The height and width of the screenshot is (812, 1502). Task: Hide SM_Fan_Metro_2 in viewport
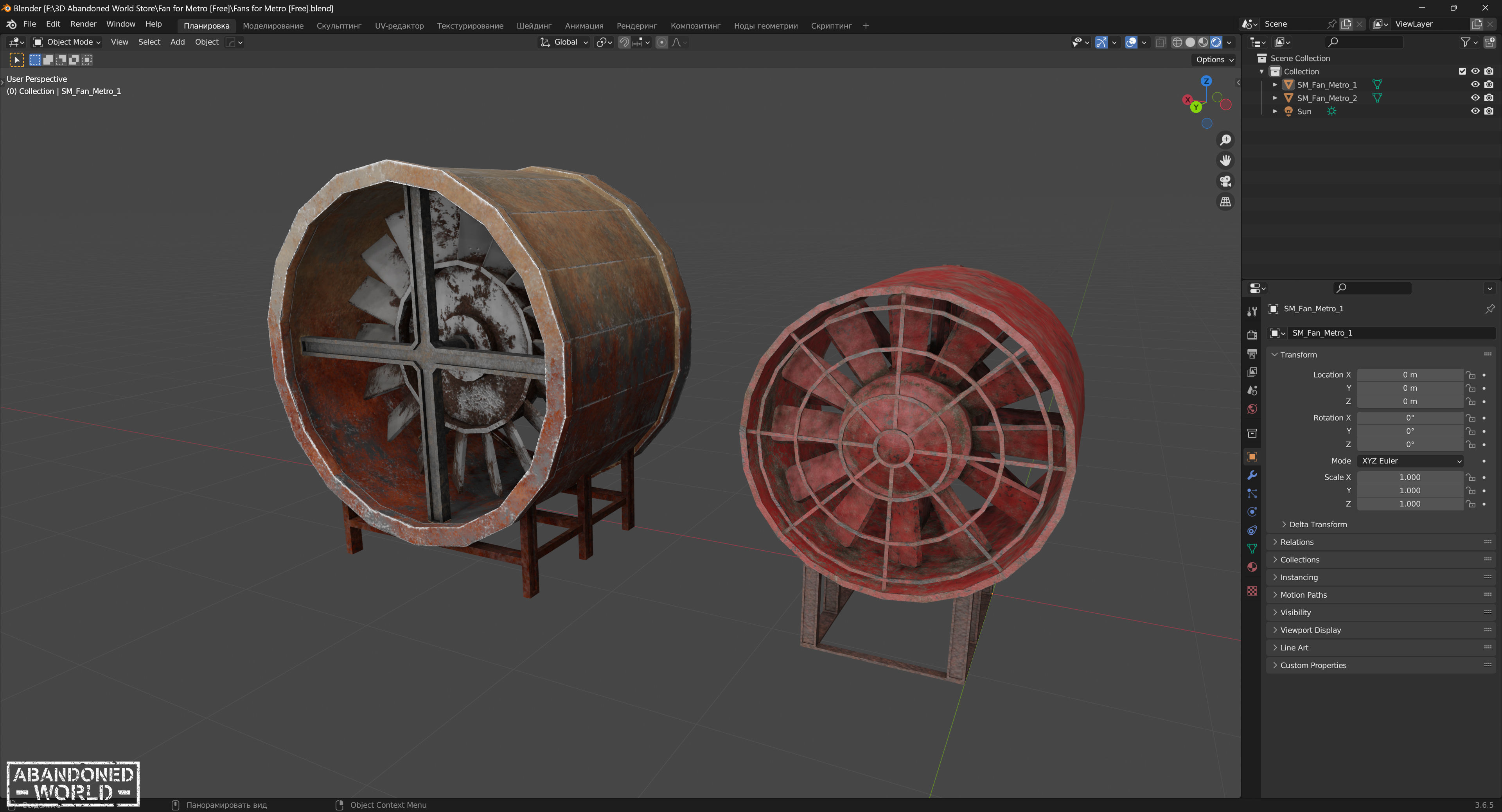click(x=1475, y=98)
